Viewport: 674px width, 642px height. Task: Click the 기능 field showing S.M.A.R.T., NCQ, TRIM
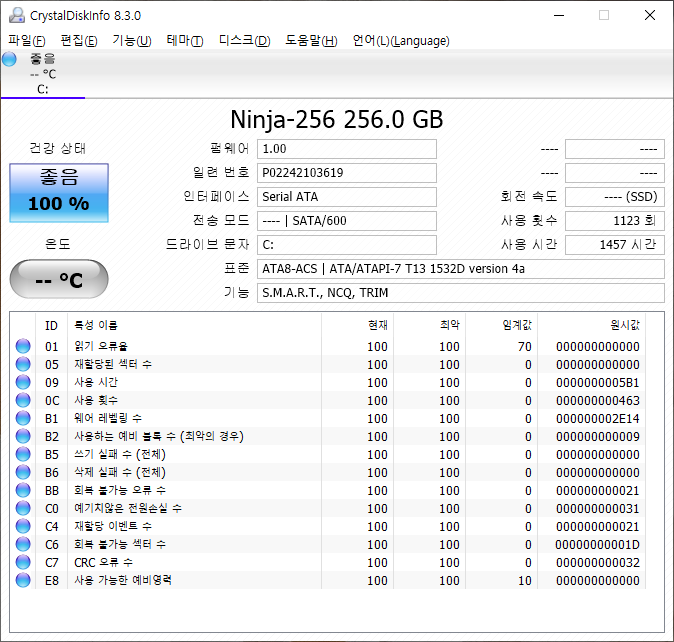click(x=460, y=293)
